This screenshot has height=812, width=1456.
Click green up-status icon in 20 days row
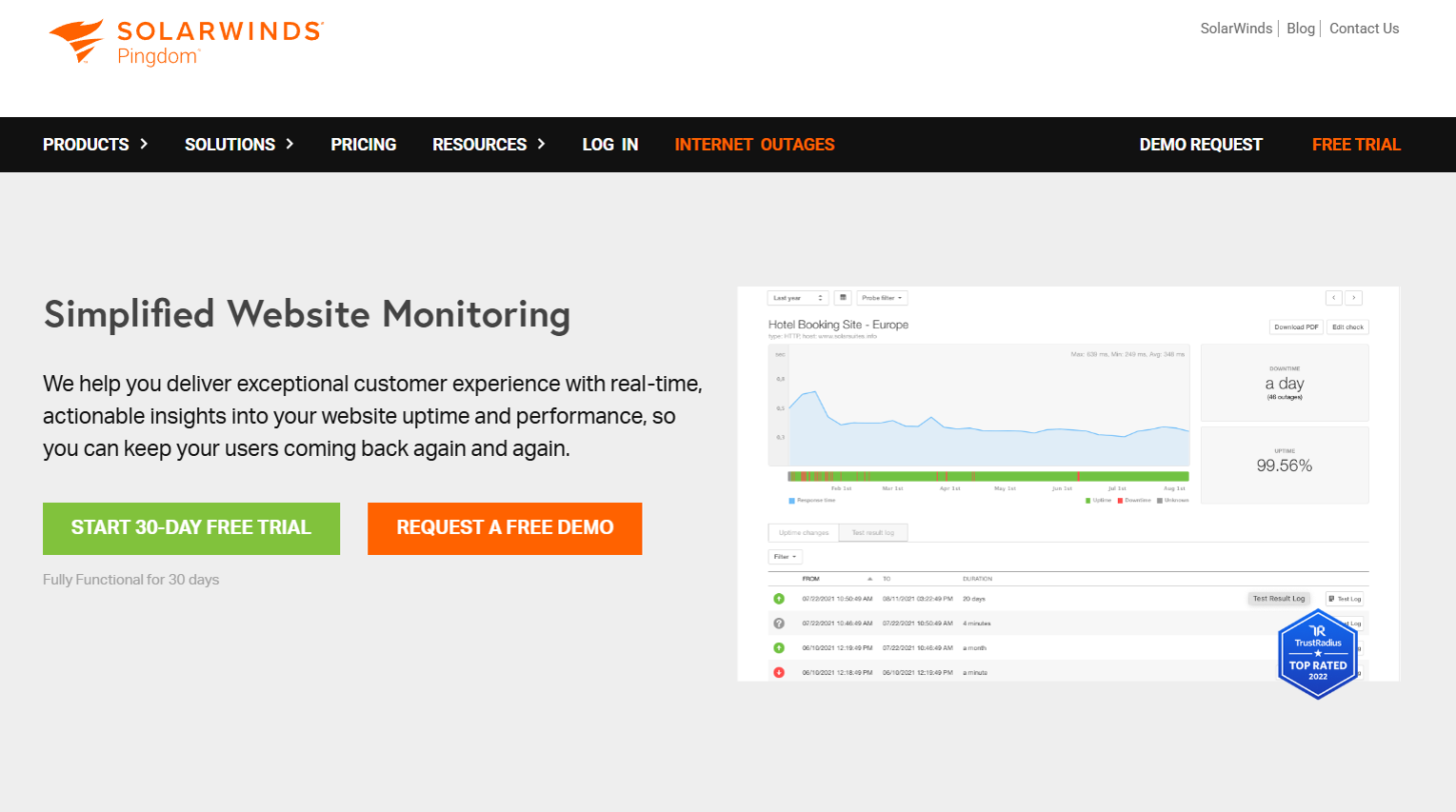click(x=779, y=599)
